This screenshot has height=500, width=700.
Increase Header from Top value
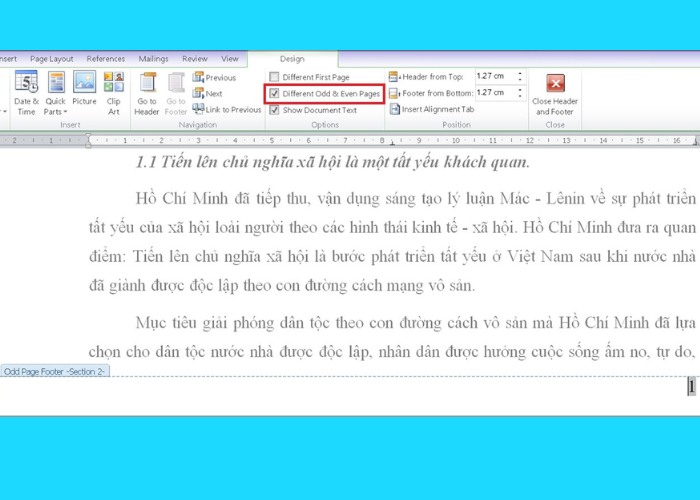tap(520, 73)
